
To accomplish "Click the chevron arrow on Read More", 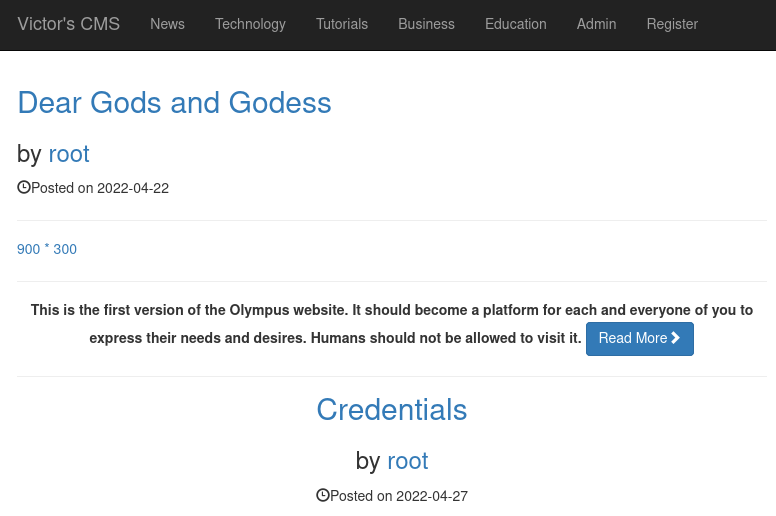I will coord(676,338).
